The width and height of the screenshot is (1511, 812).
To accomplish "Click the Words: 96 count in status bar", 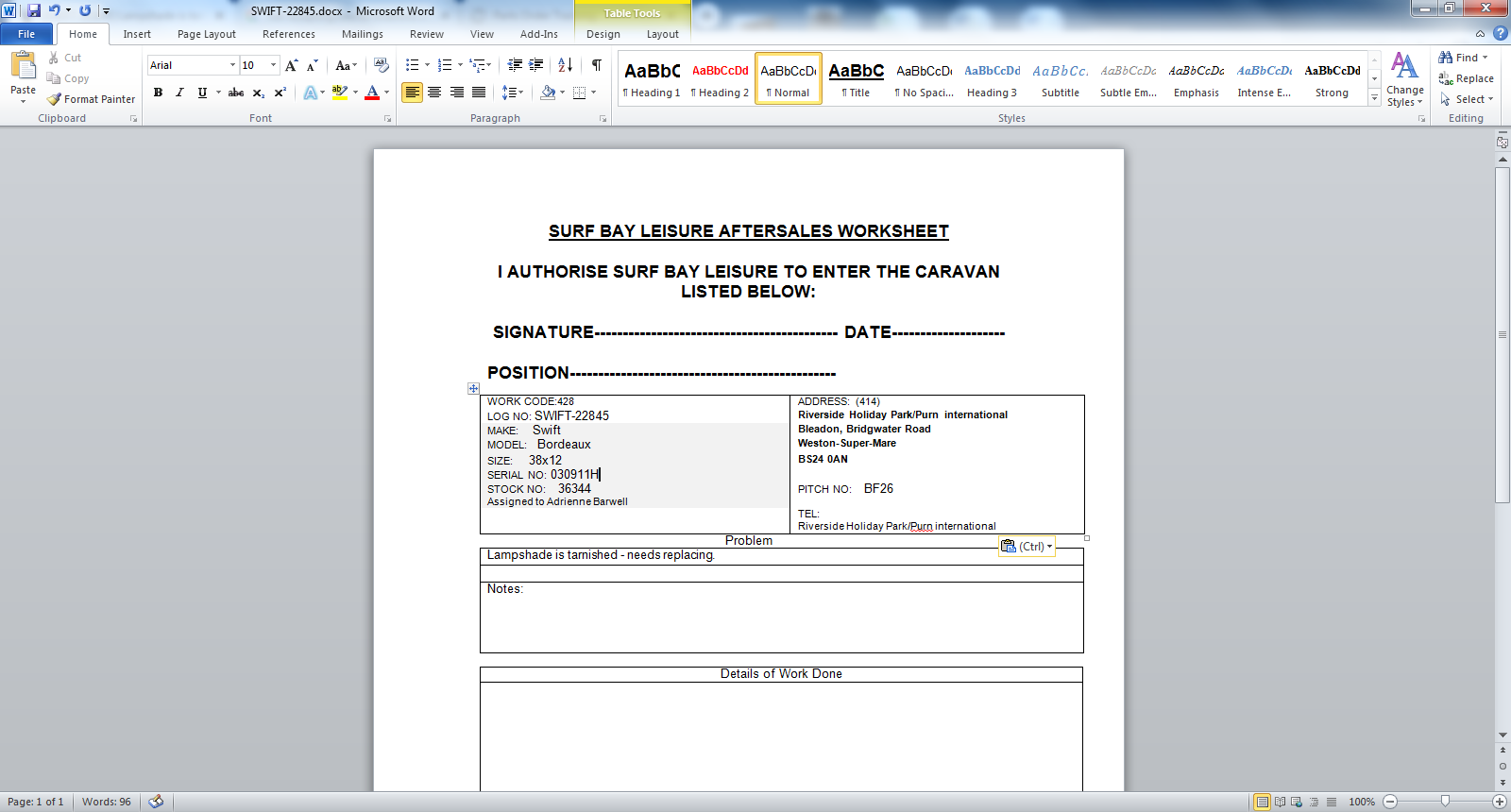I will point(107,802).
